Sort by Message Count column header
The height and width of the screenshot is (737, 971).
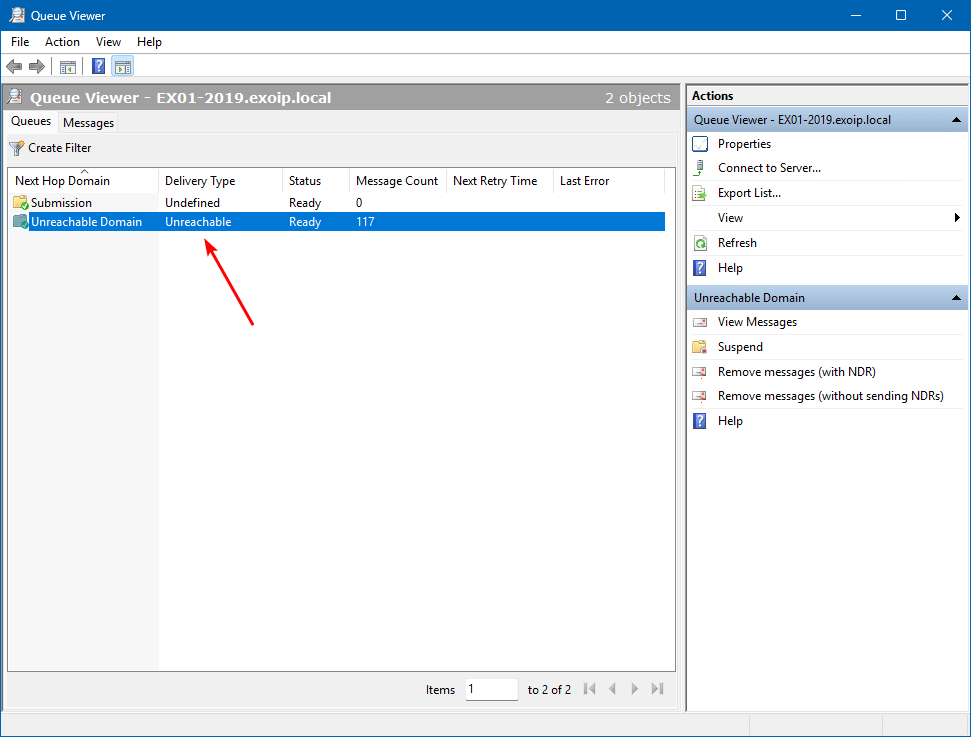398,181
